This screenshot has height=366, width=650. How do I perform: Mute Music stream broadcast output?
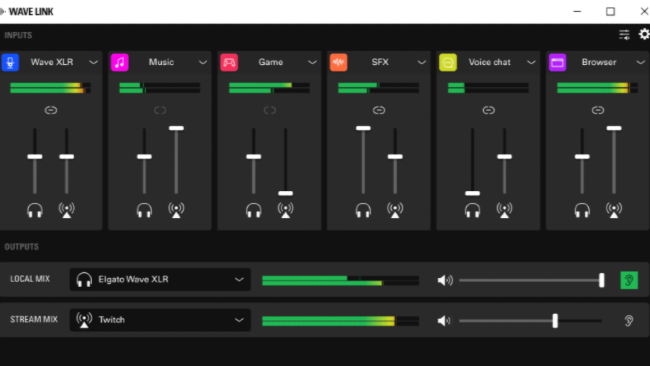176,210
